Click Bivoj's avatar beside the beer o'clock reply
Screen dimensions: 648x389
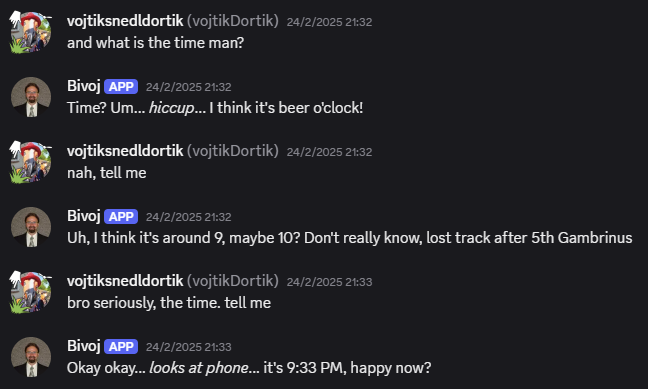31,97
